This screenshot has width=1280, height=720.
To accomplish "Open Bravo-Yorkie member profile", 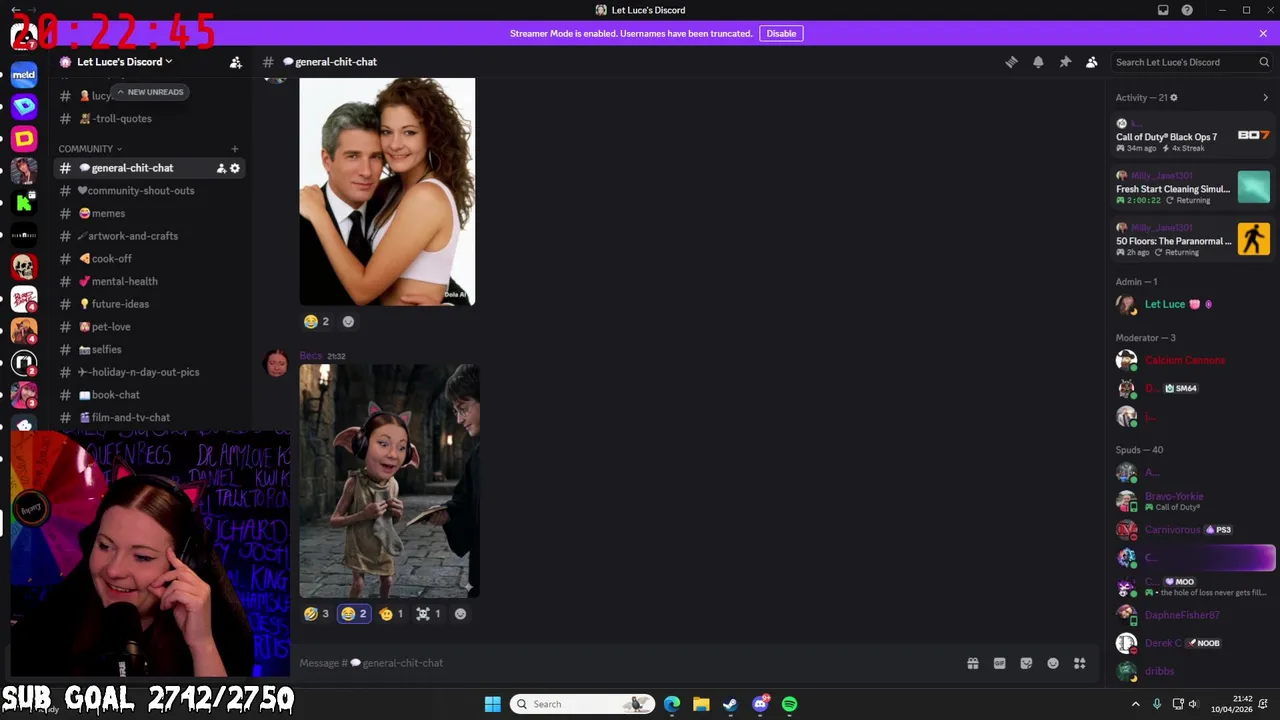I will click(1193, 501).
